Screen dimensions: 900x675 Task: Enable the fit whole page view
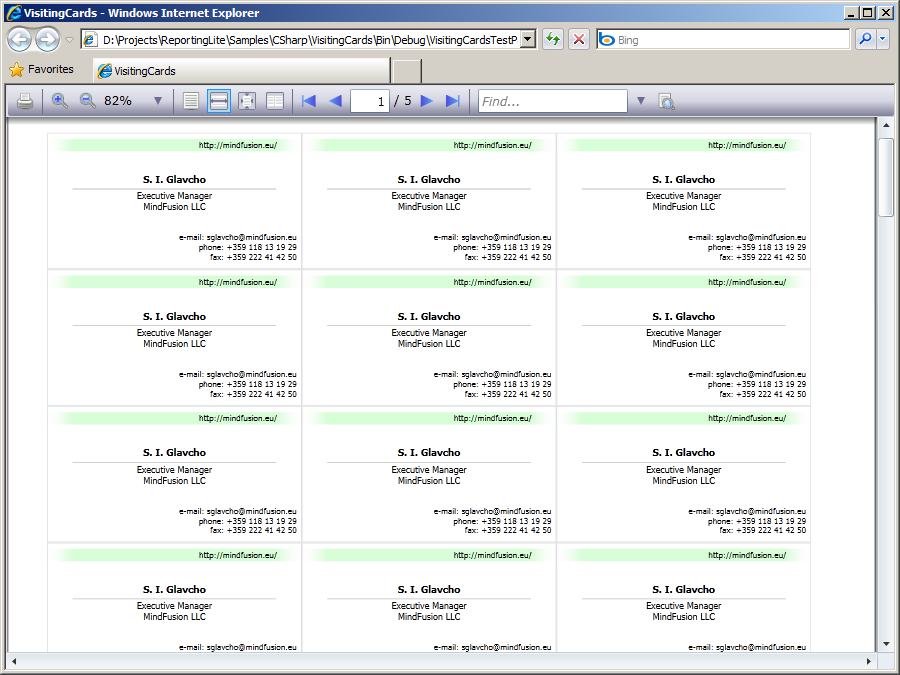pos(246,101)
